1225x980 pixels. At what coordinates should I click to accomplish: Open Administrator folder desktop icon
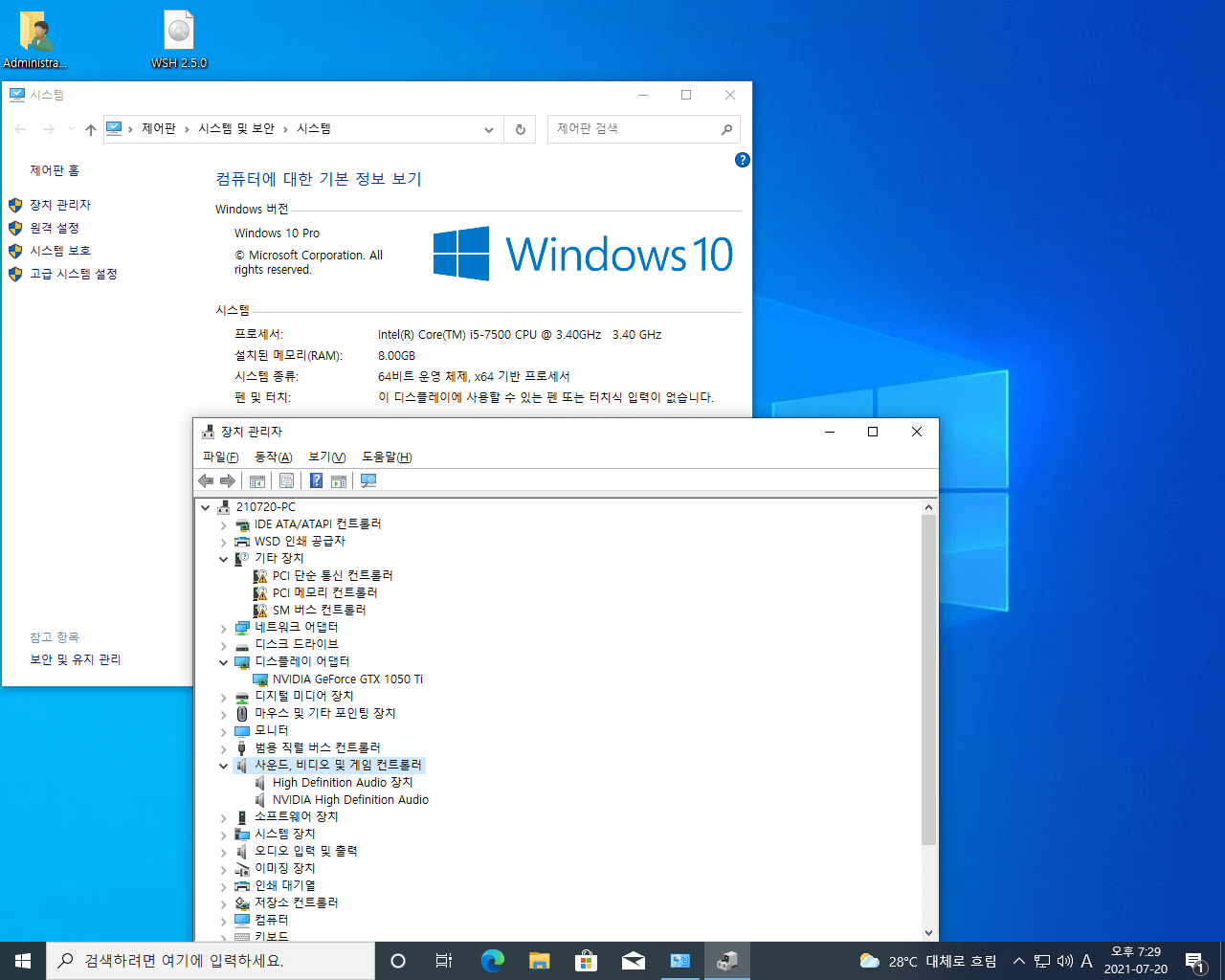coord(35,41)
